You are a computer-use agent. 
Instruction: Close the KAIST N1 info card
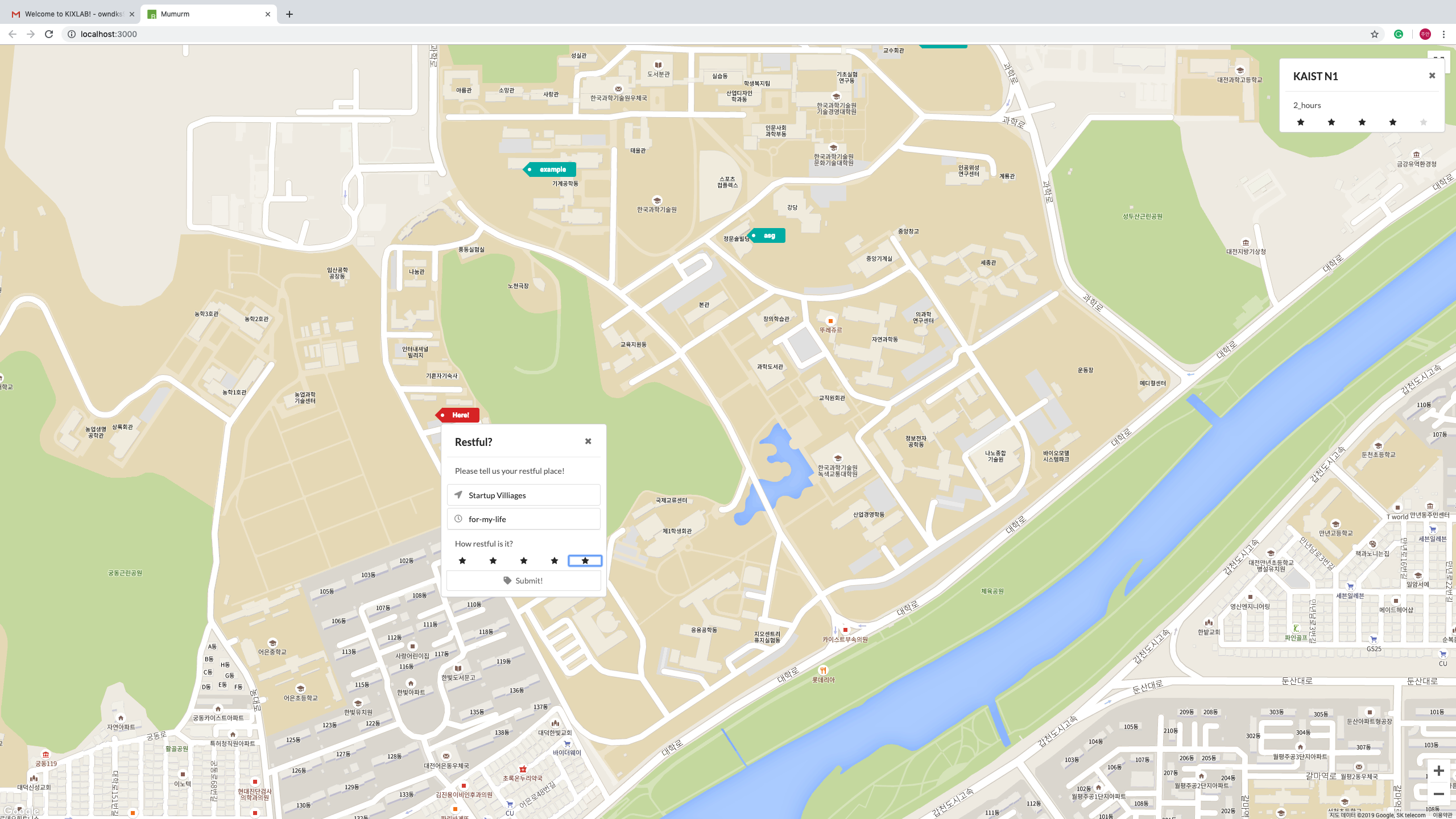click(x=1432, y=76)
